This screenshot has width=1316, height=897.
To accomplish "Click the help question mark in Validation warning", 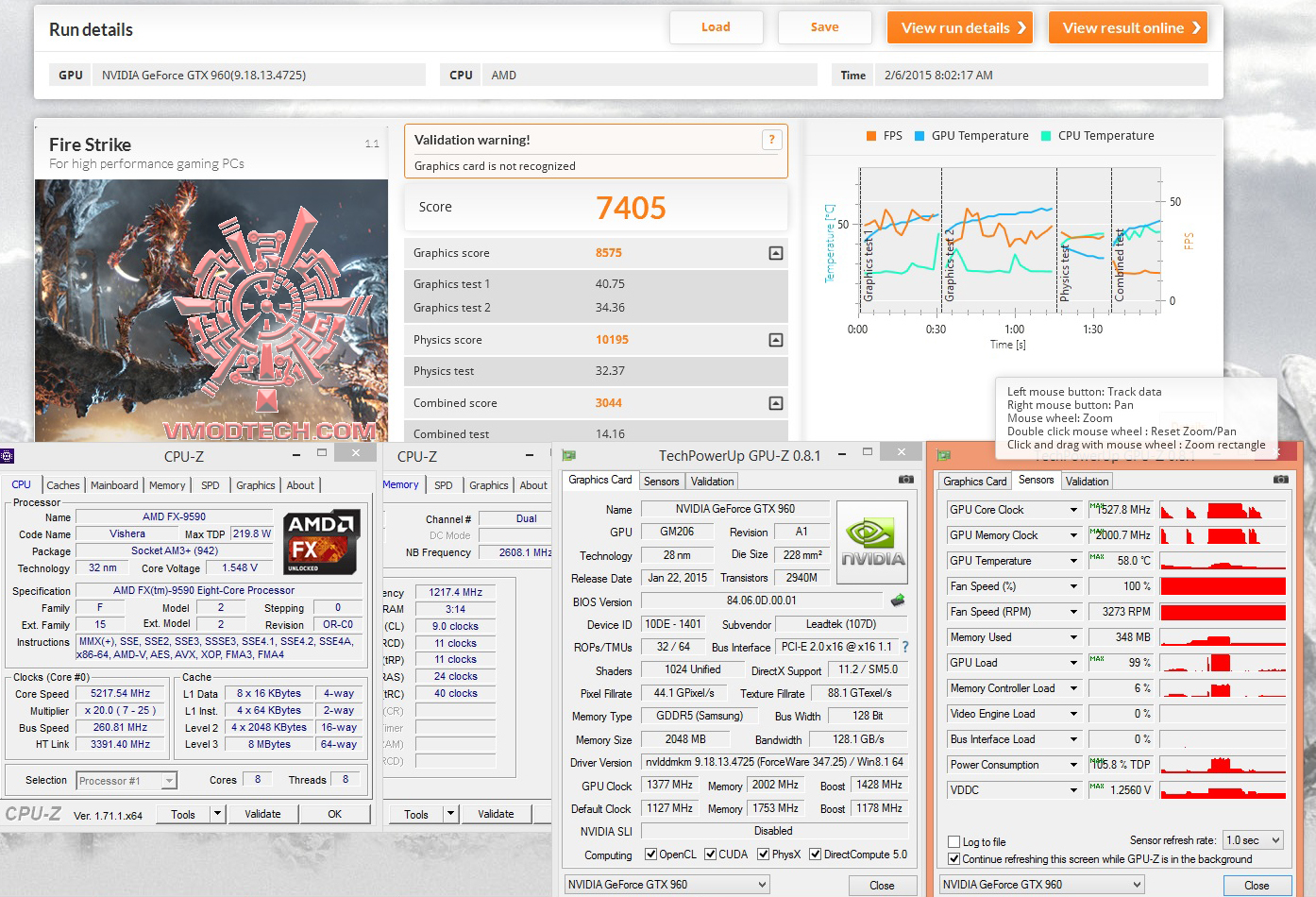I will click(771, 140).
